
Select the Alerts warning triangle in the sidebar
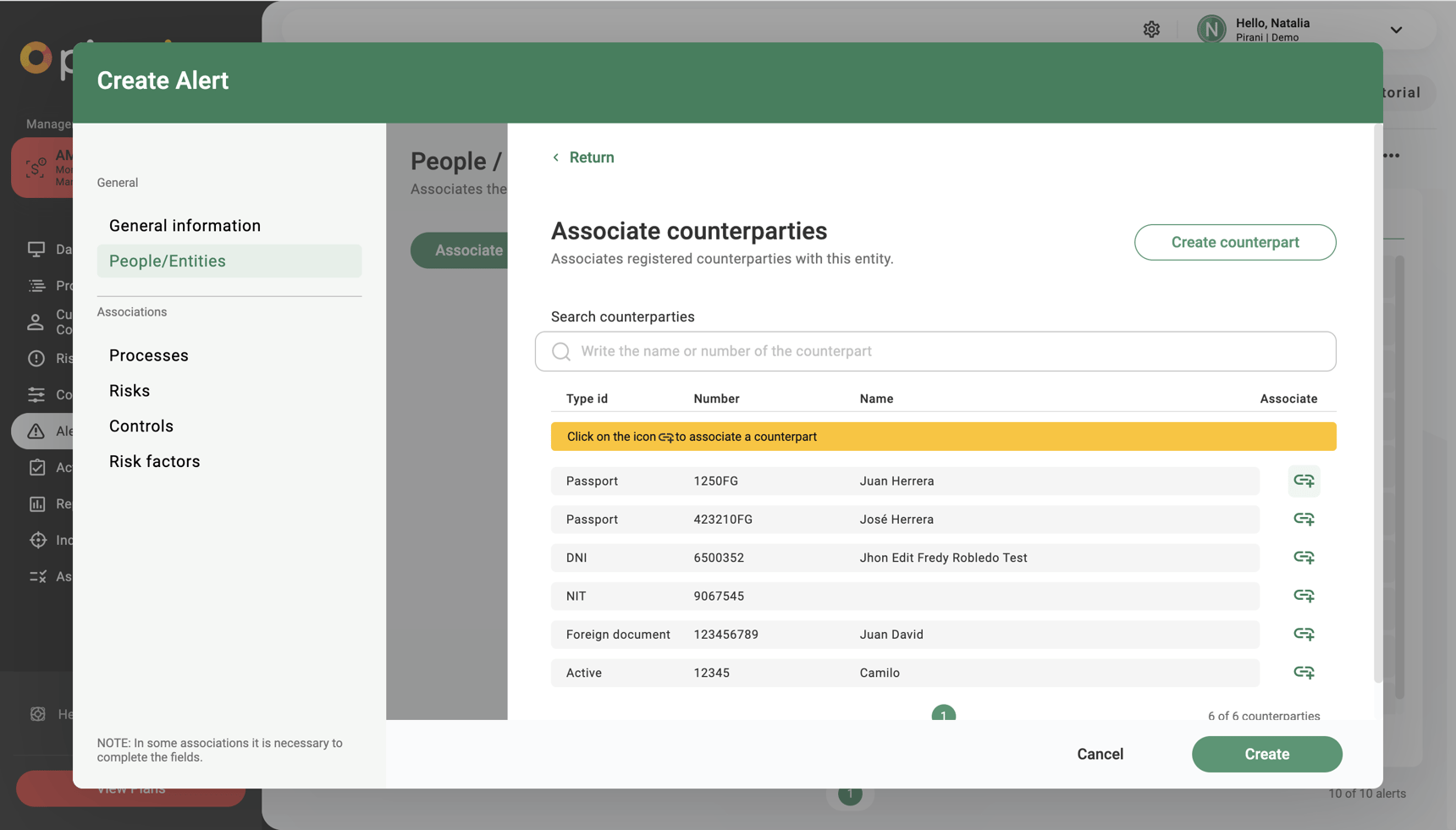coord(36,431)
